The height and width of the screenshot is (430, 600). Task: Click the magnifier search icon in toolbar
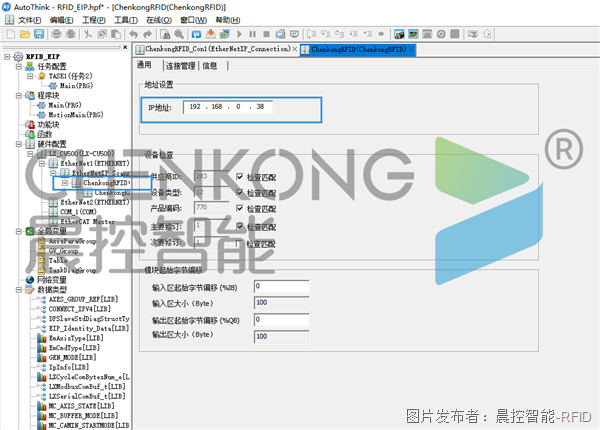179,34
